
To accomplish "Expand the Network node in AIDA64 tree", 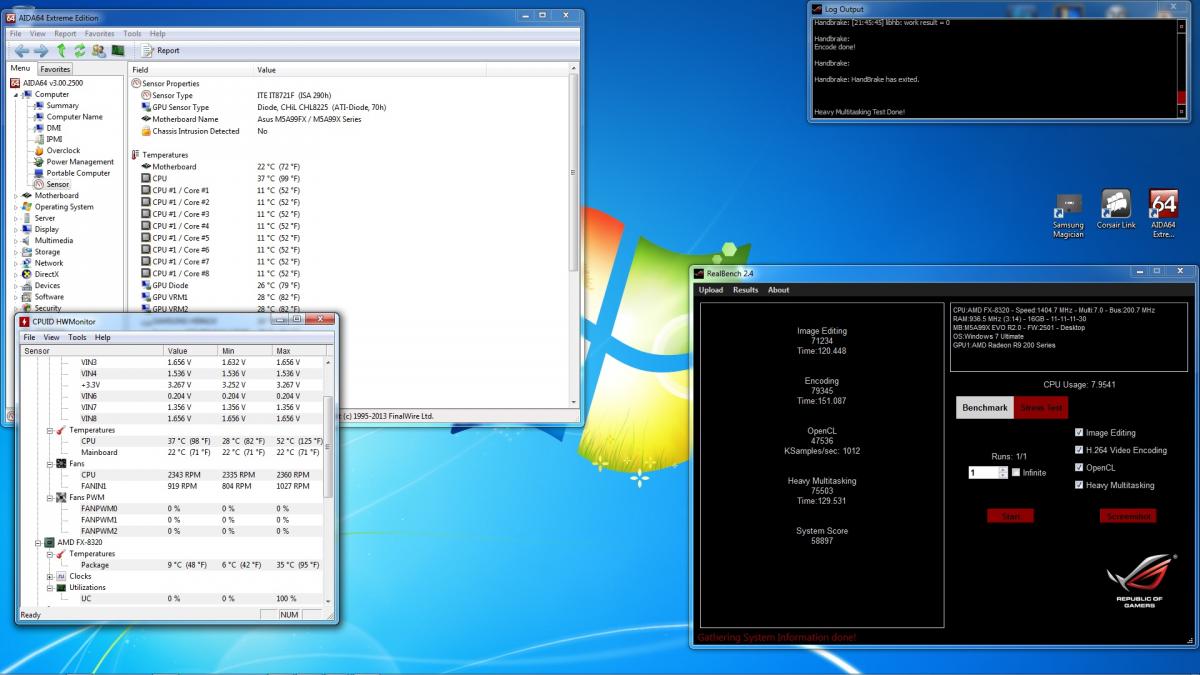I will [16, 263].
